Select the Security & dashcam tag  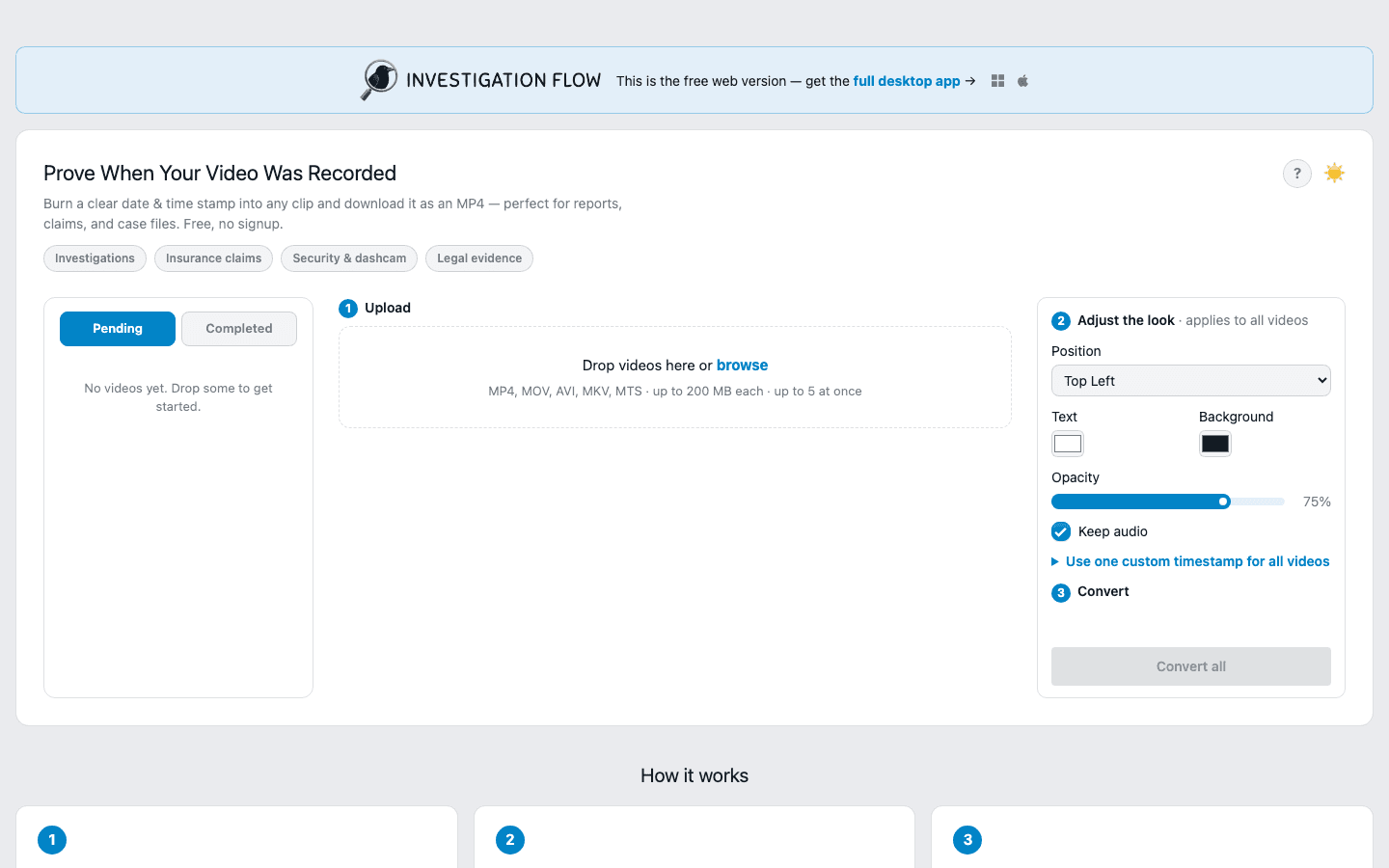(x=349, y=258)
